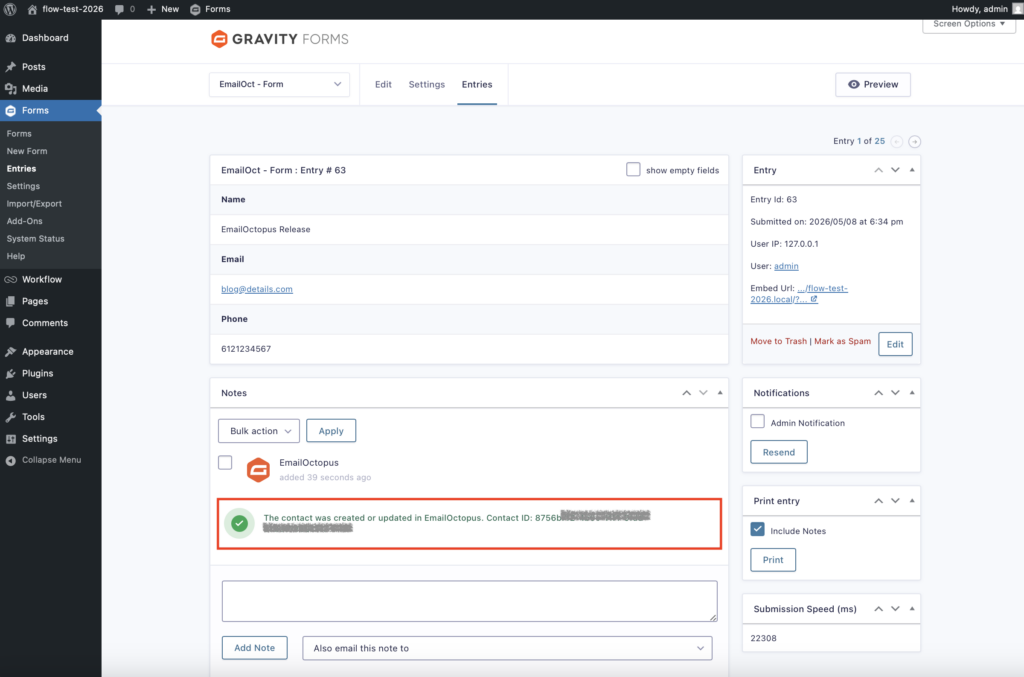
Task: Move the Entry panel up
Action: pos(878,170)
